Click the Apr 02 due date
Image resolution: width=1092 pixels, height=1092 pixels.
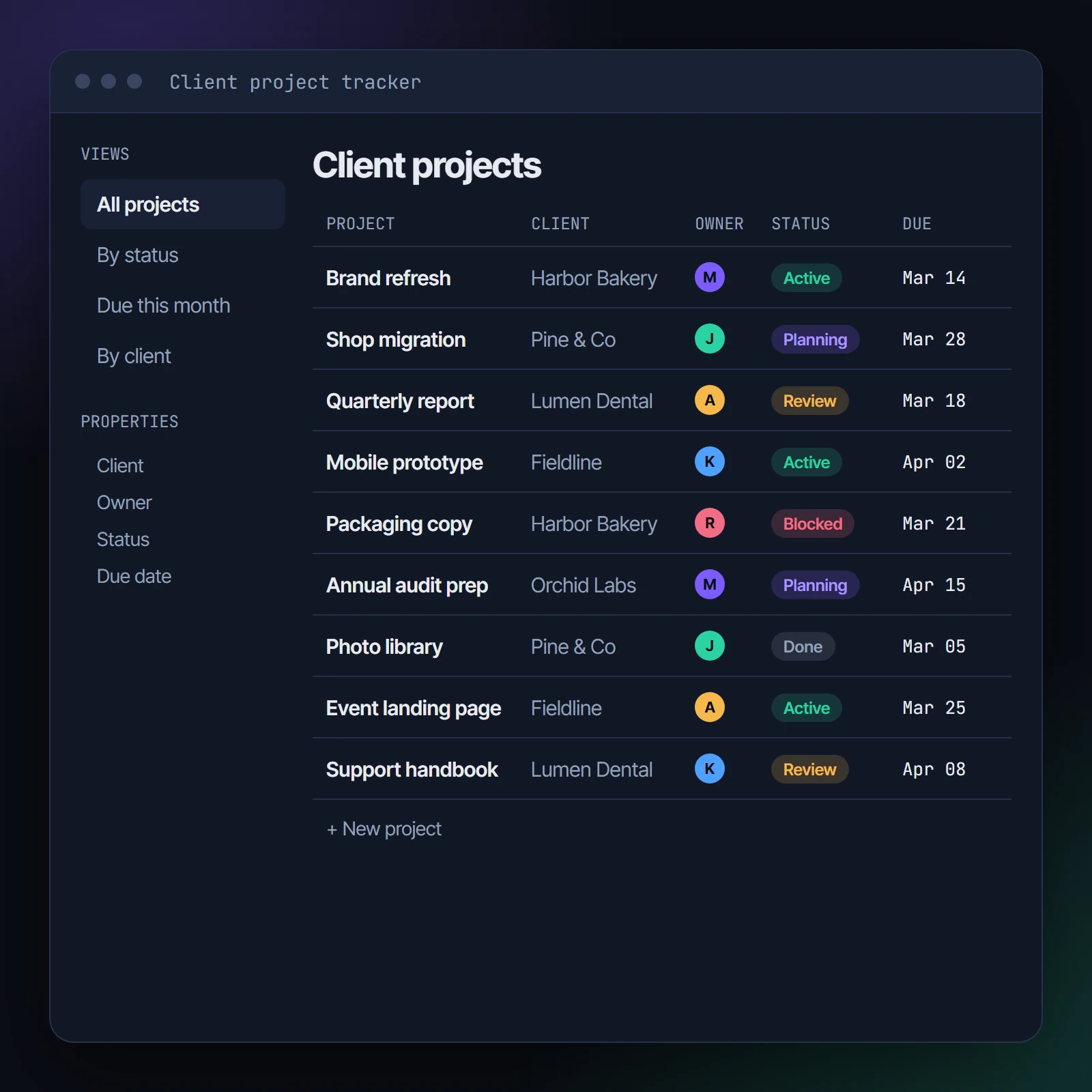point(934,462)
